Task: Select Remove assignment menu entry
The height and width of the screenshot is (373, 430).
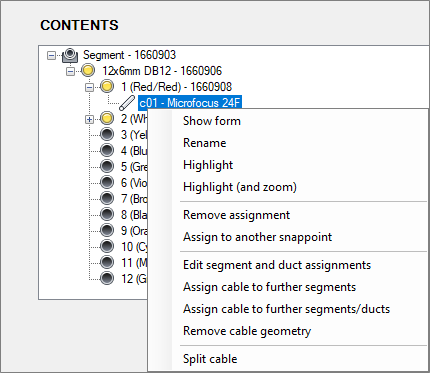Action: pyautogui.click(x=236, y=215)
